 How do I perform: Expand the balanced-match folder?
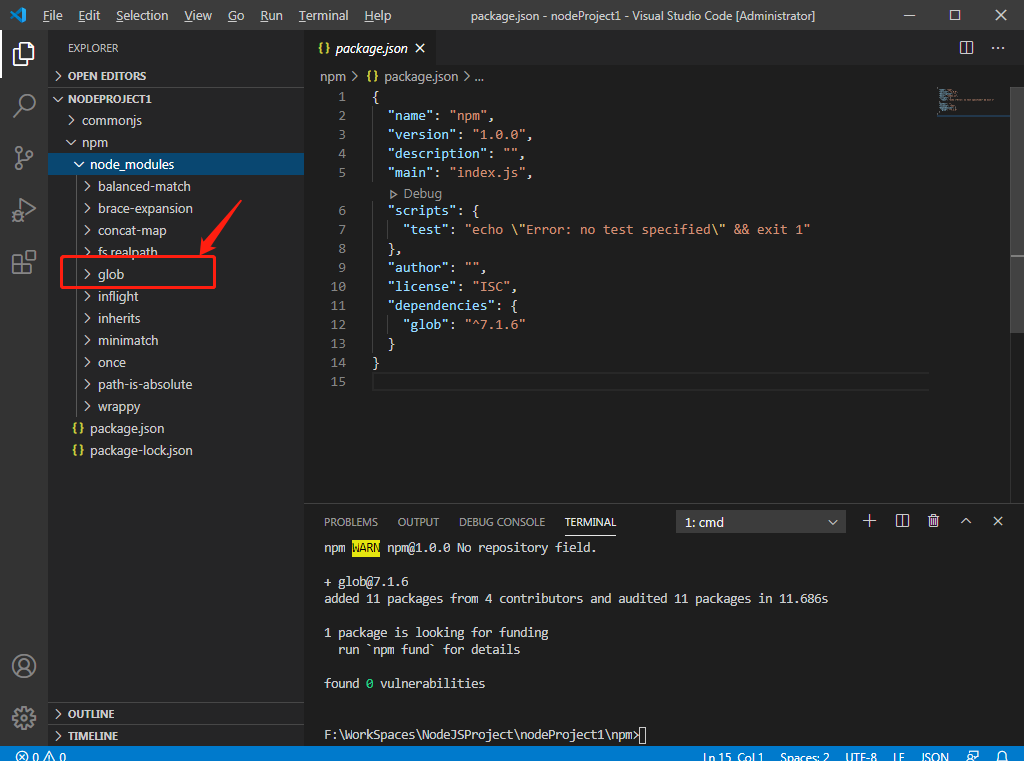point(176,186)
